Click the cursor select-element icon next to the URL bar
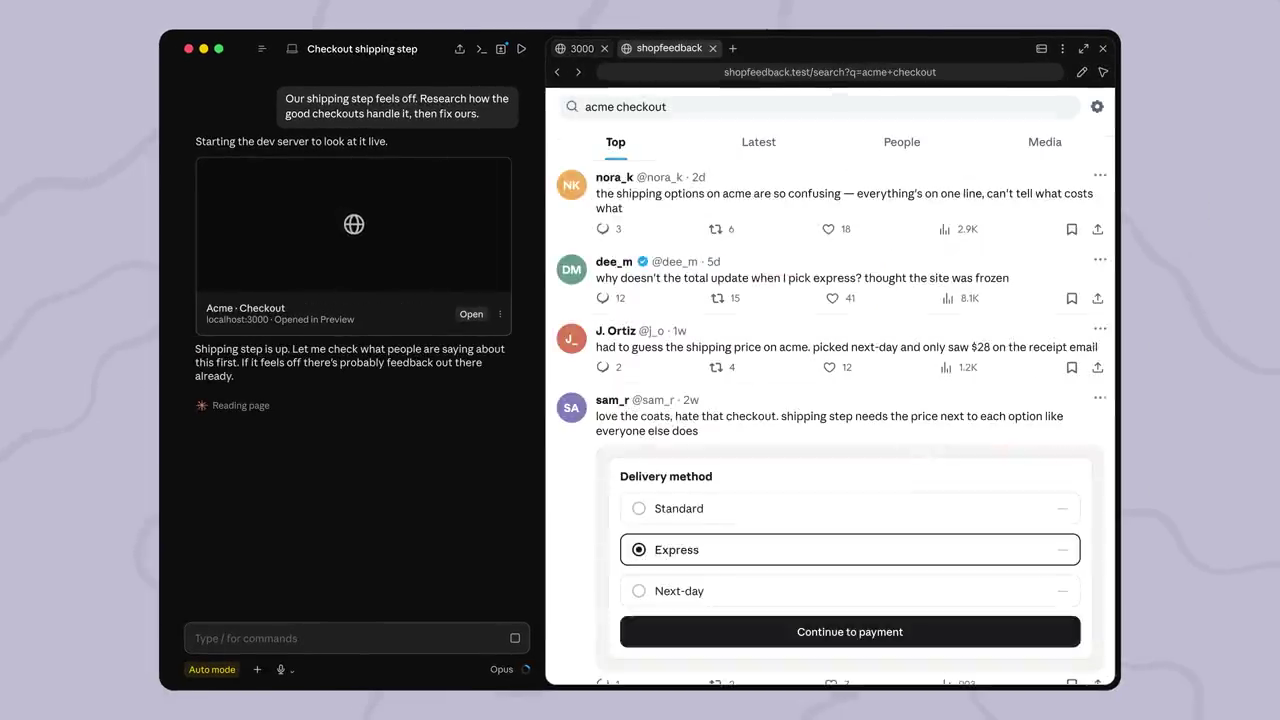This screenshot has height=720, width=1280. tap(1103, 72)
